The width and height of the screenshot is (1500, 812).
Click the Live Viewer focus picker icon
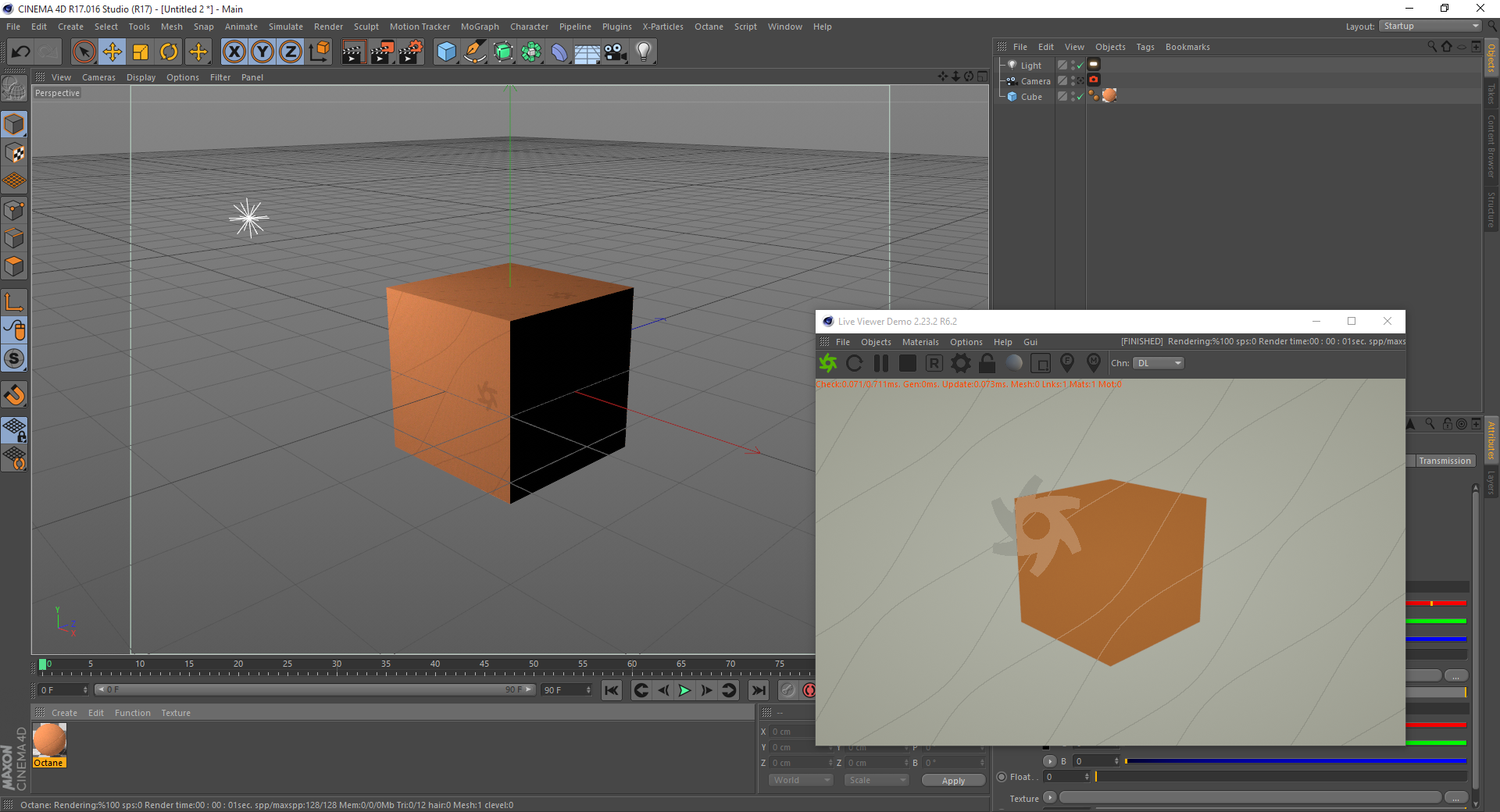(1067, 363)
